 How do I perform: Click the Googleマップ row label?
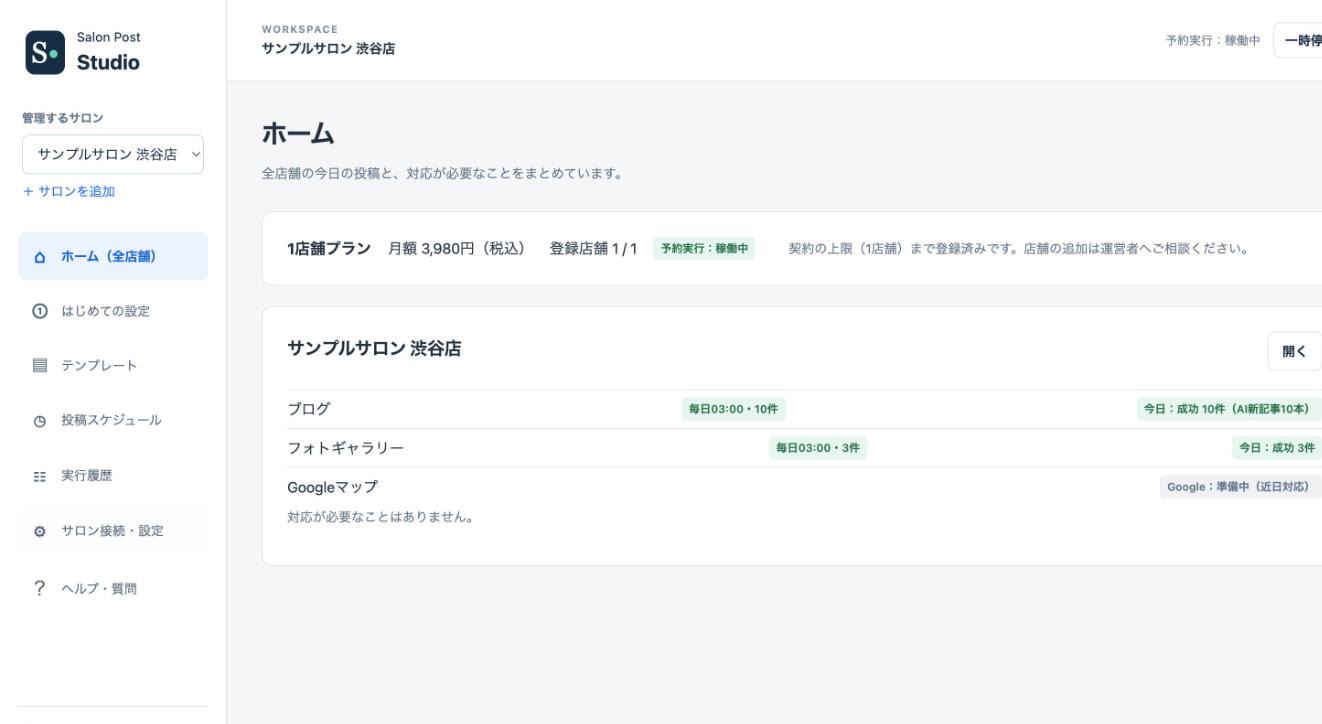click(x=332, y=487)
